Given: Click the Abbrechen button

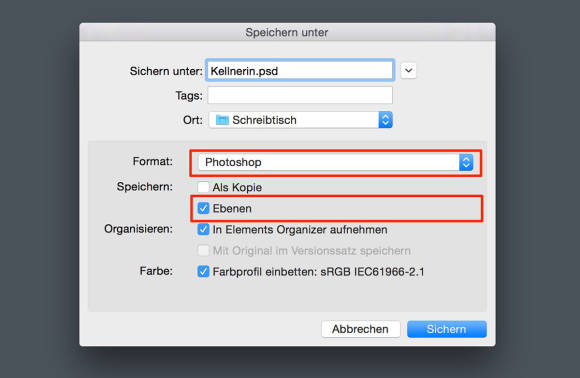Looking at the screenshot, I should (361, 329).
